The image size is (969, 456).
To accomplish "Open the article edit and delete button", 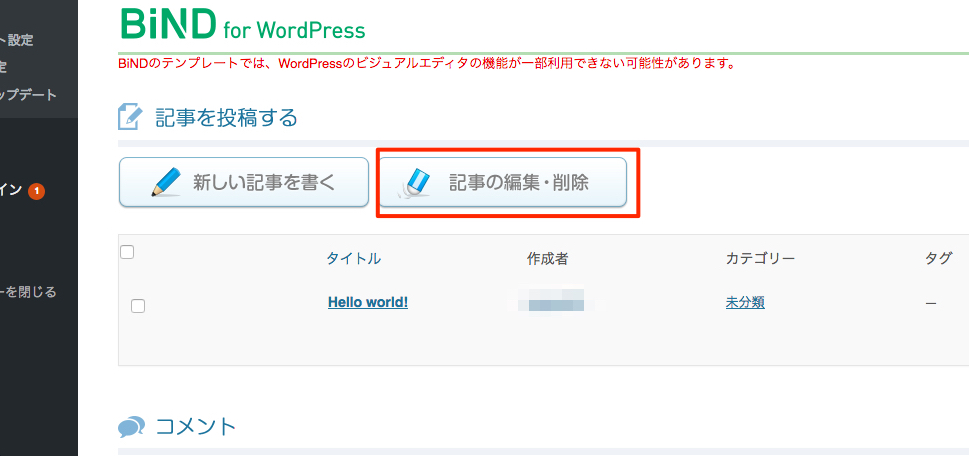I will point(502,182).
